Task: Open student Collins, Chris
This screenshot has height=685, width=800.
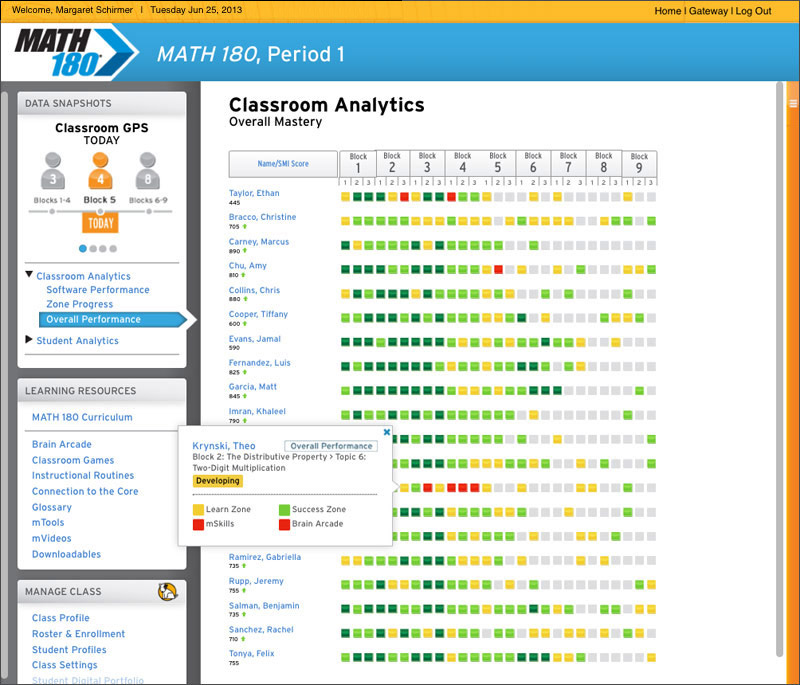Action: point(254,290)
